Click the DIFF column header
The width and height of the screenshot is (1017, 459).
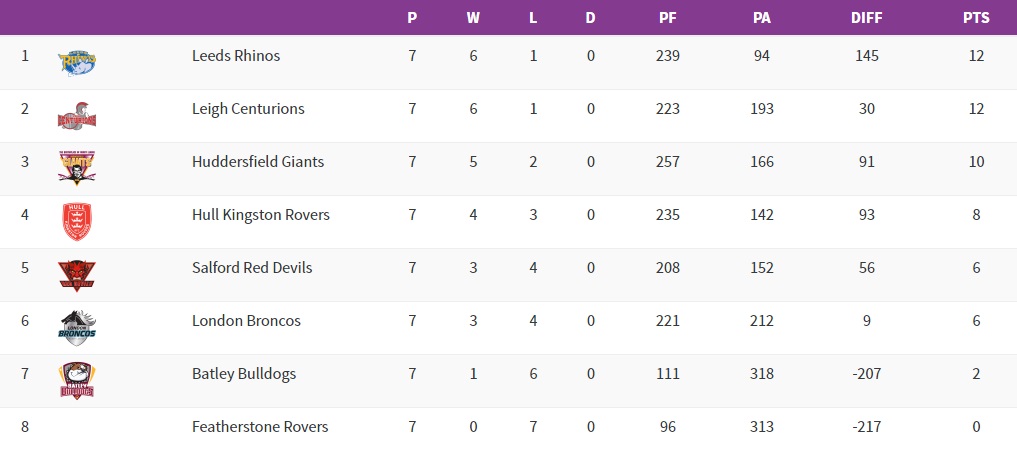867,18
